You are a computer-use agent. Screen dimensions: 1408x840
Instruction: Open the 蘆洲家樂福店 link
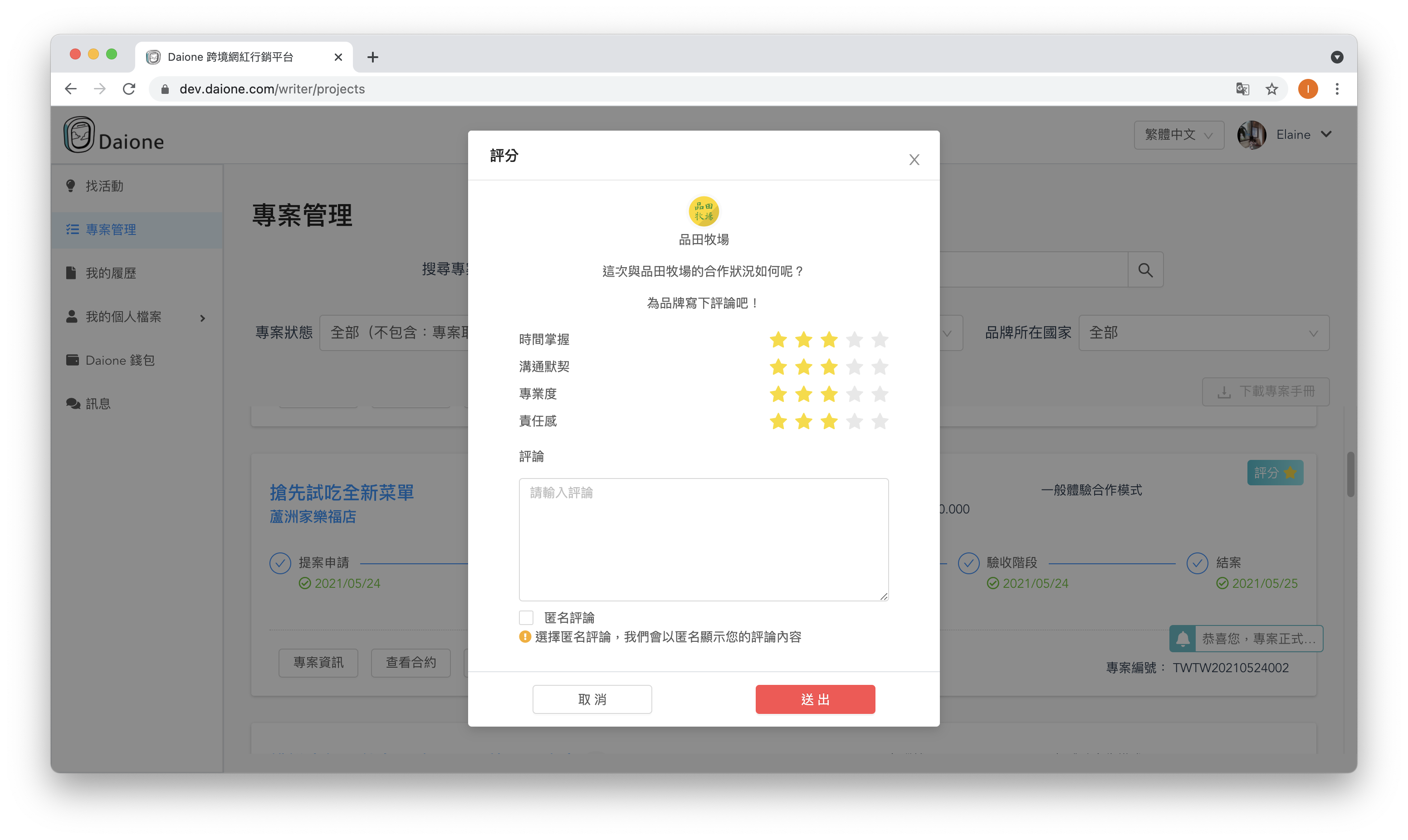[x=313, y=517]
